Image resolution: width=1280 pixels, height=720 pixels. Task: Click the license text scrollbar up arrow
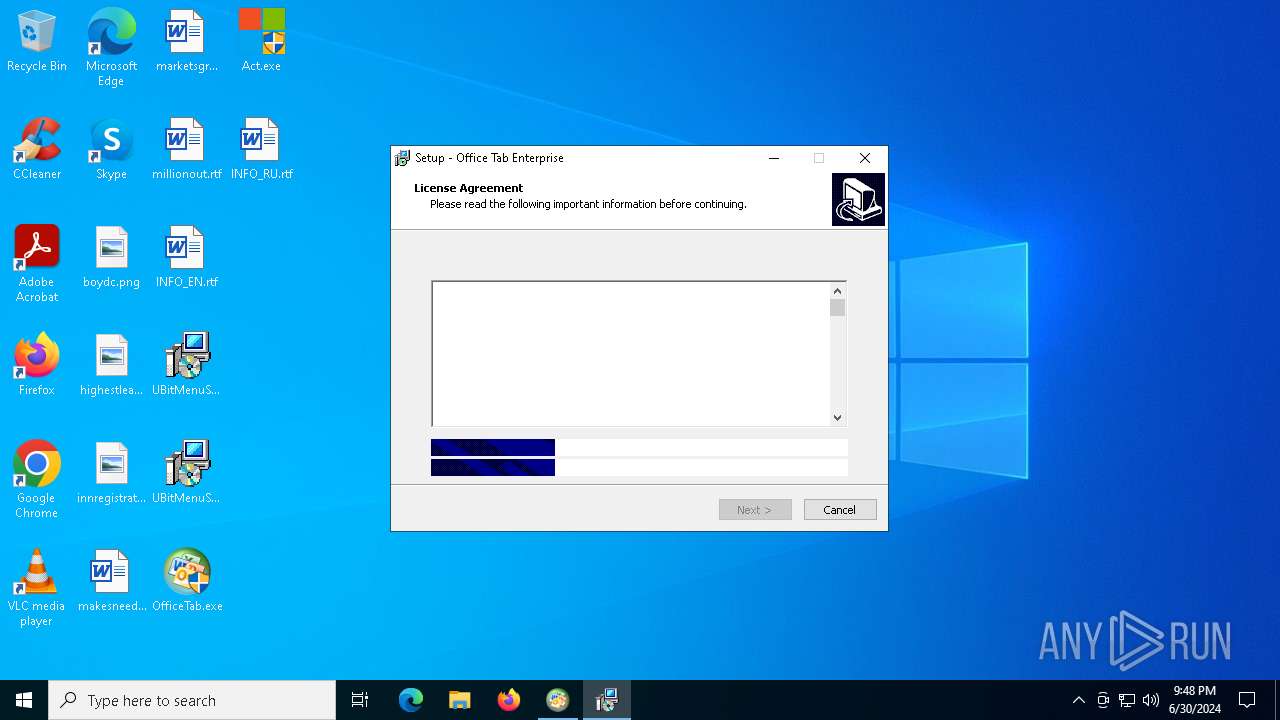click(x=838, y=291)
